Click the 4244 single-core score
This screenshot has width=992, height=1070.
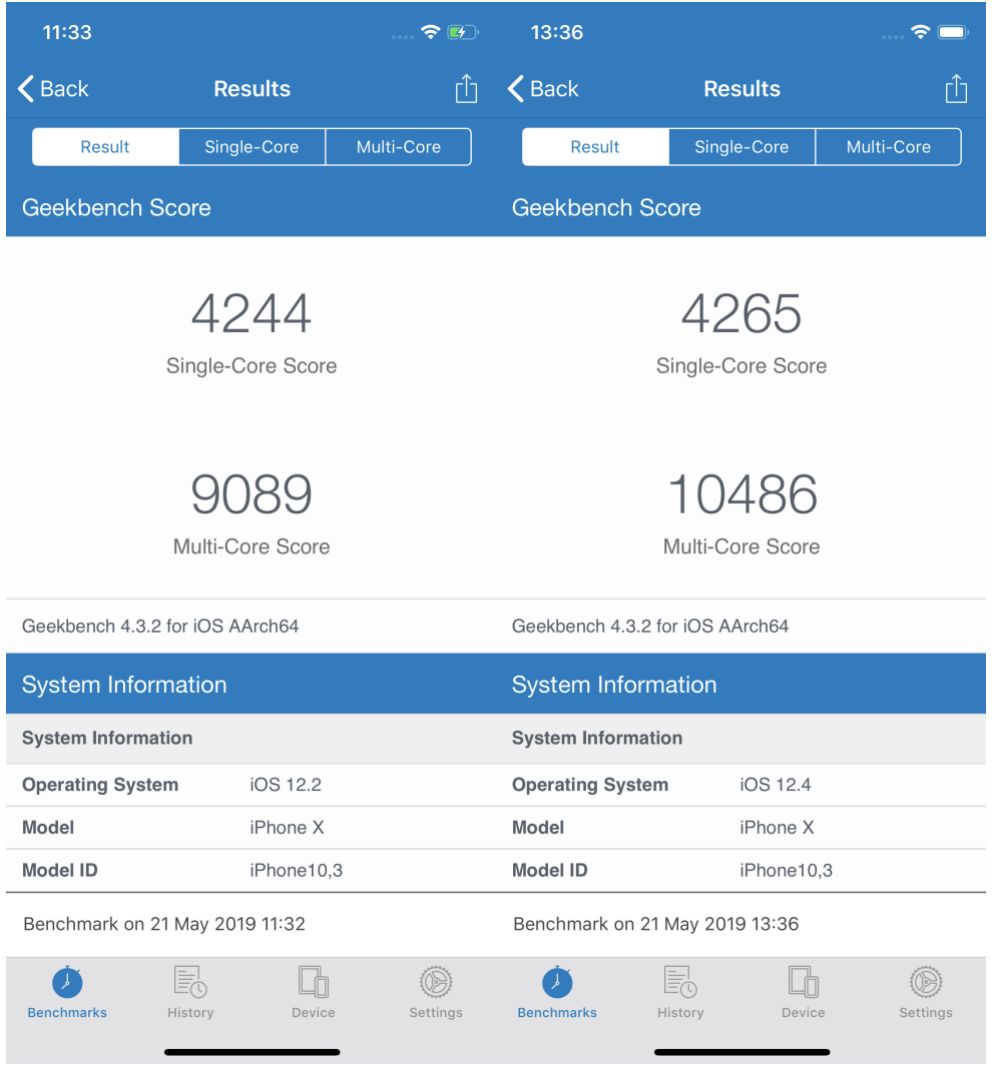(251, 314)
